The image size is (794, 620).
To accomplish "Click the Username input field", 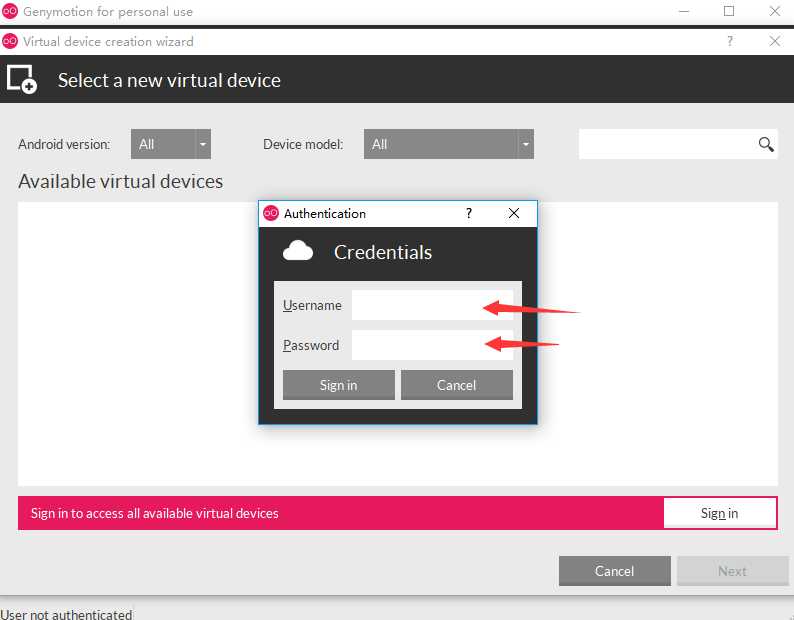I will click(x=432, y=305).
